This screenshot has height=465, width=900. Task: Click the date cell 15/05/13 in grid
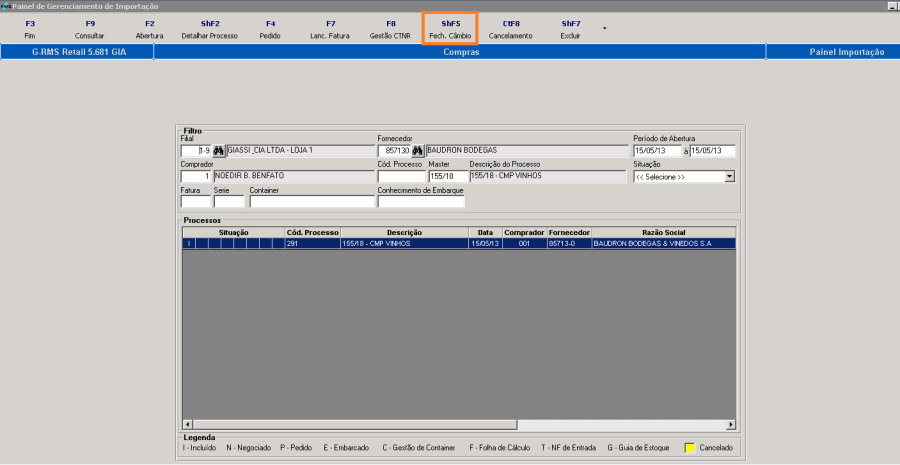coord(485,243)
